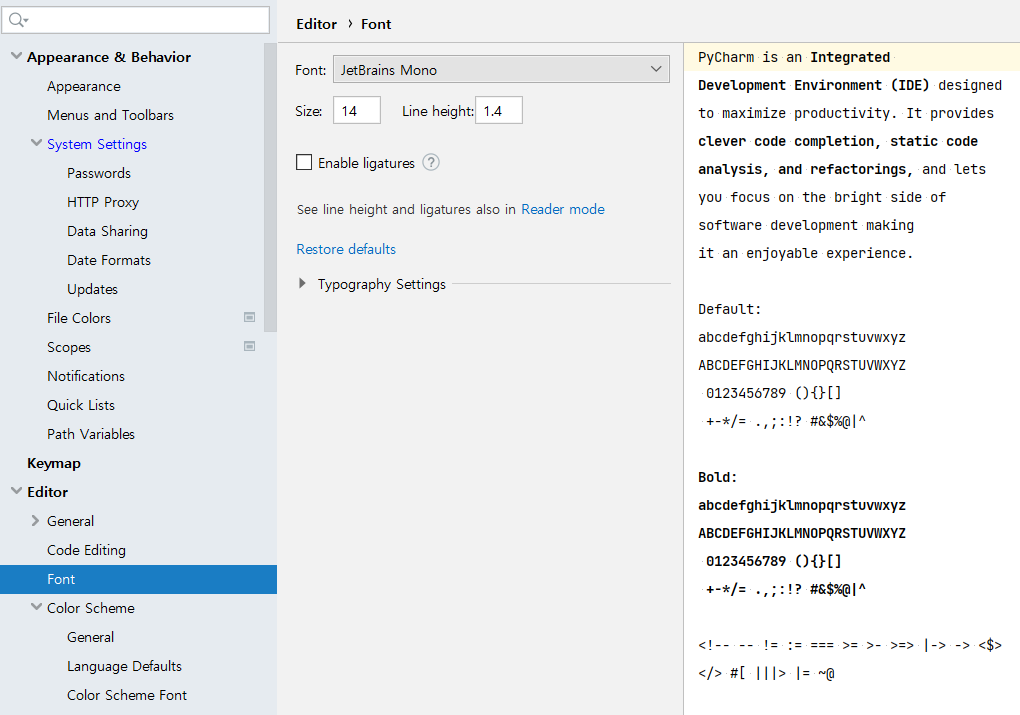The height and width of the screenshot is (715, 1020).
Task: Click the search magnifier icon
Action: click(x=17, y=20)
